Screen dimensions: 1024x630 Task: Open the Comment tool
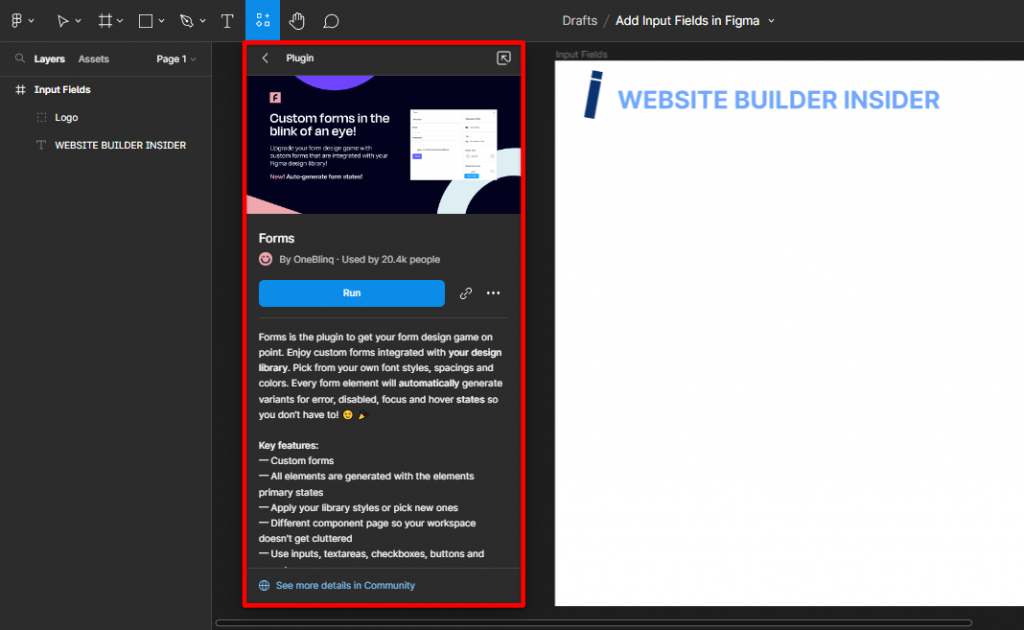(330, 20)
